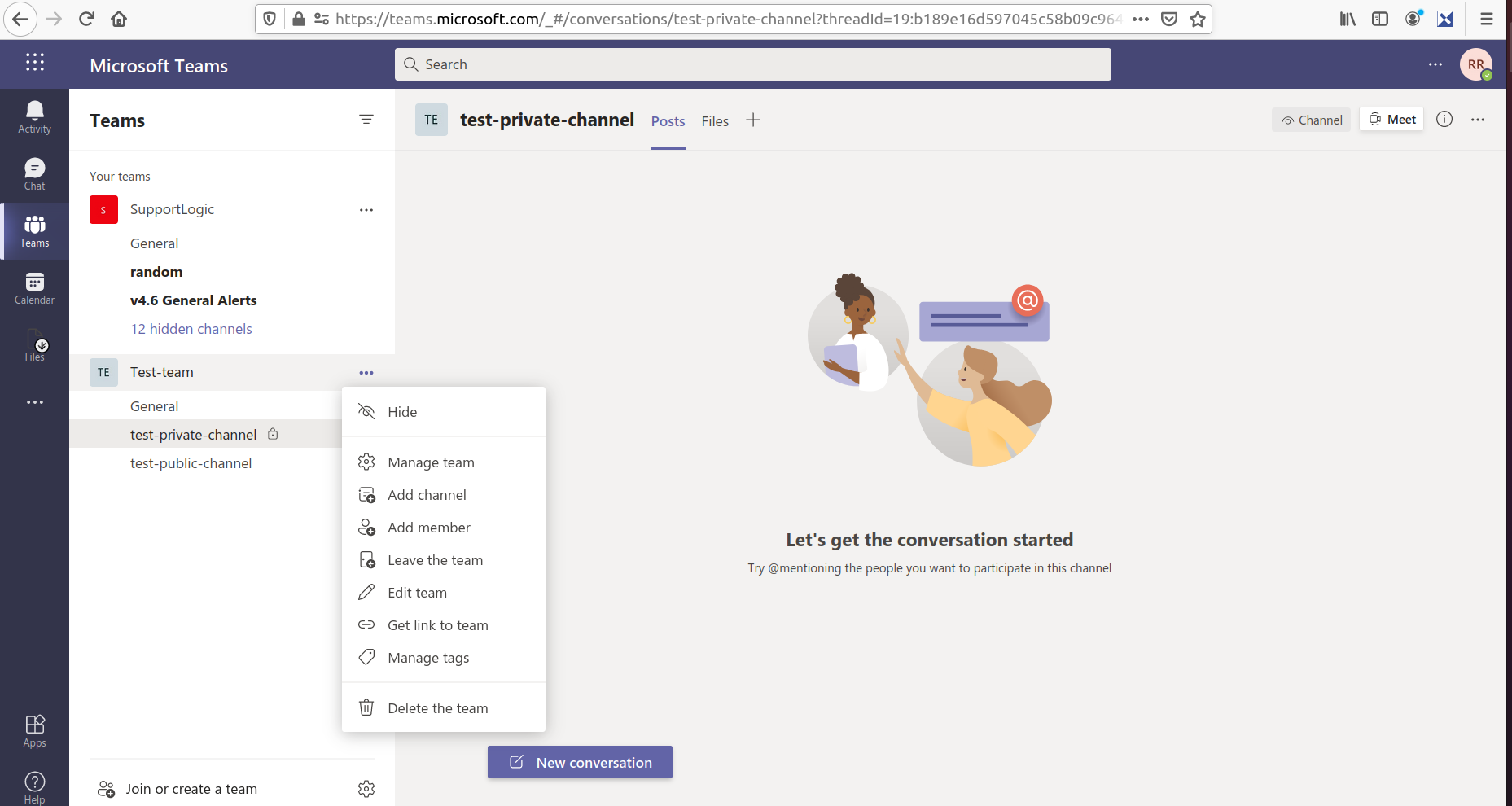
Task: Click the Meet button
Action: click(1391, 120)
